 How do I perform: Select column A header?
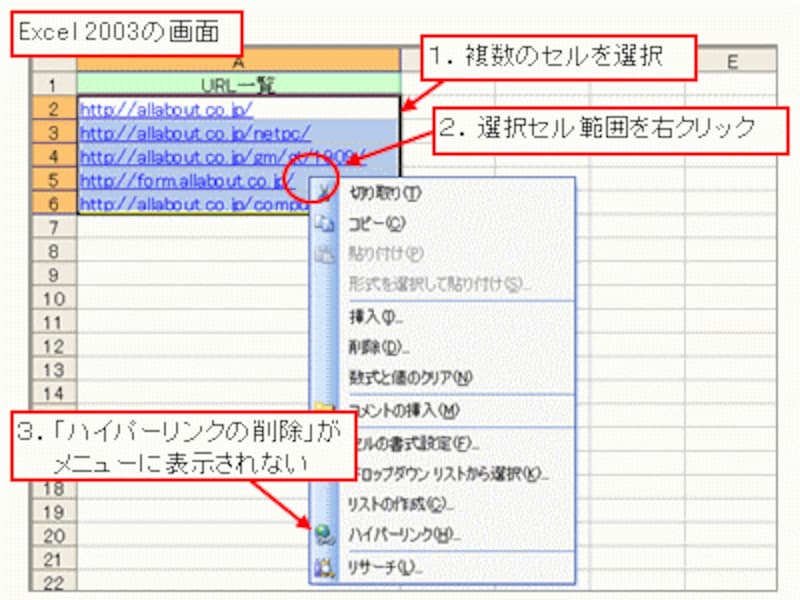(x=238, y=61)
